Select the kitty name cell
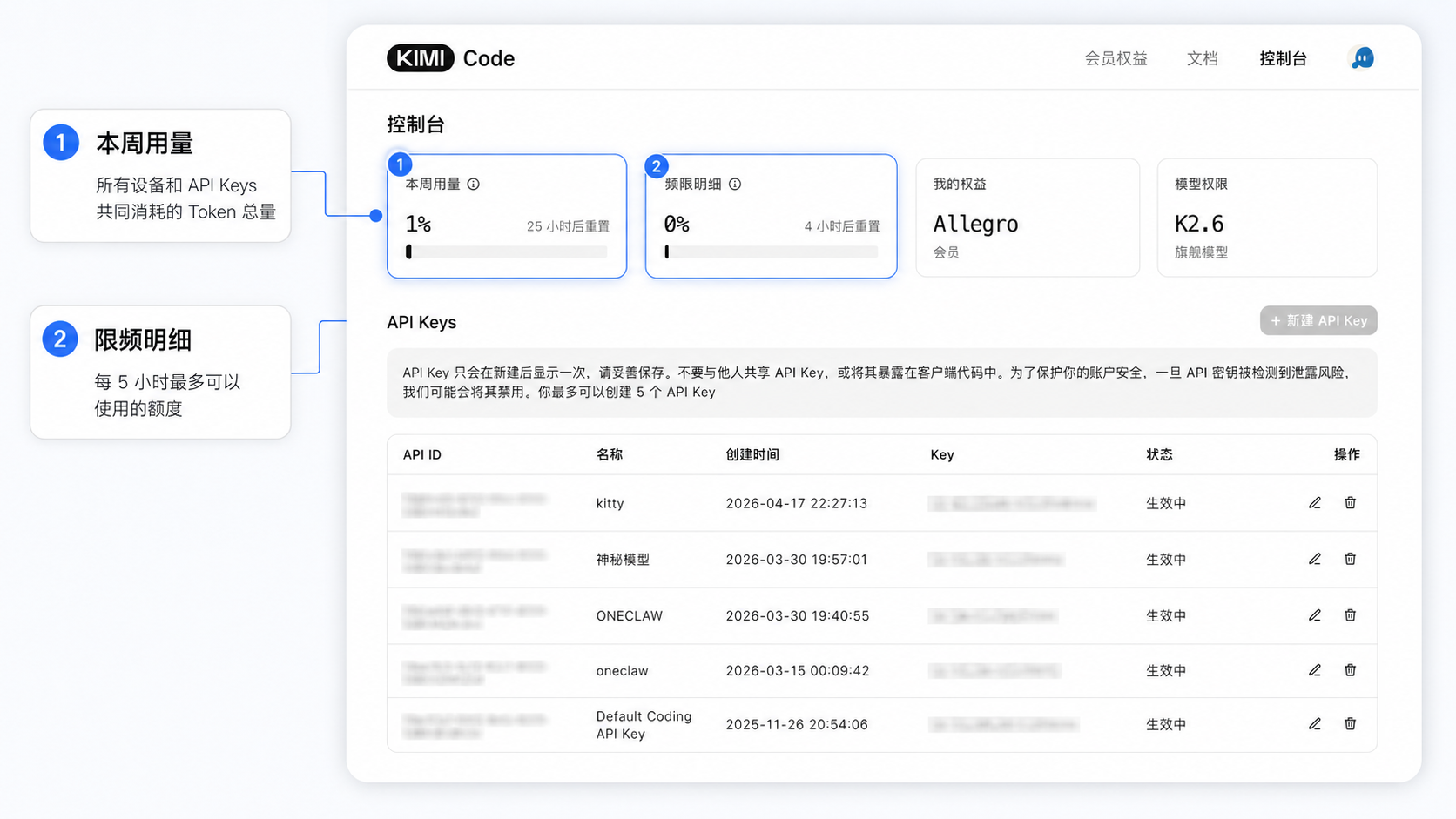 tap(610, 503)
